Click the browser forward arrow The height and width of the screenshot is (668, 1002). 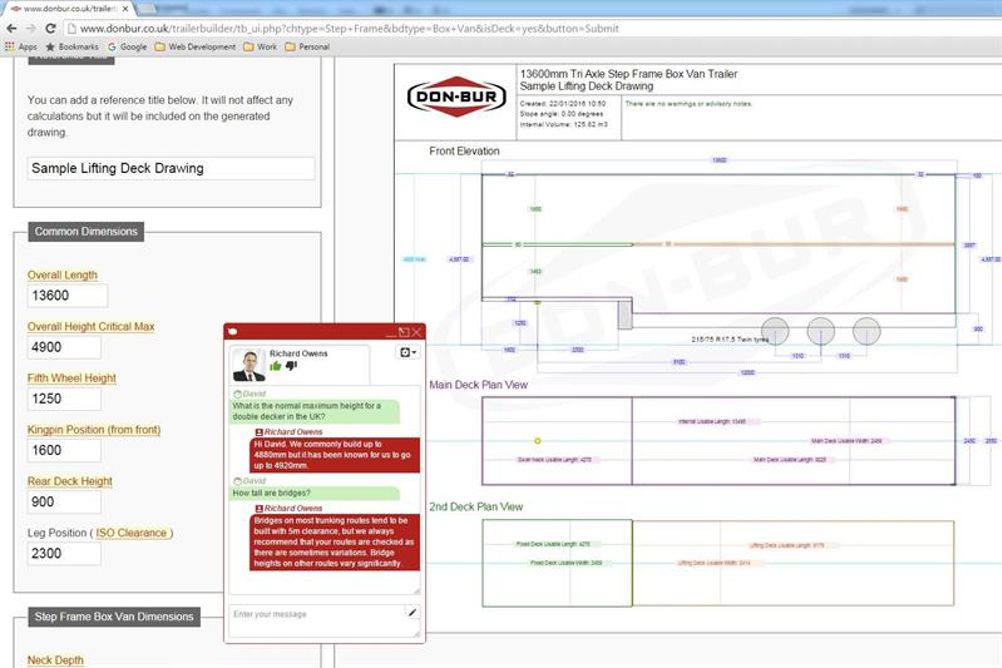coord(31,29)
